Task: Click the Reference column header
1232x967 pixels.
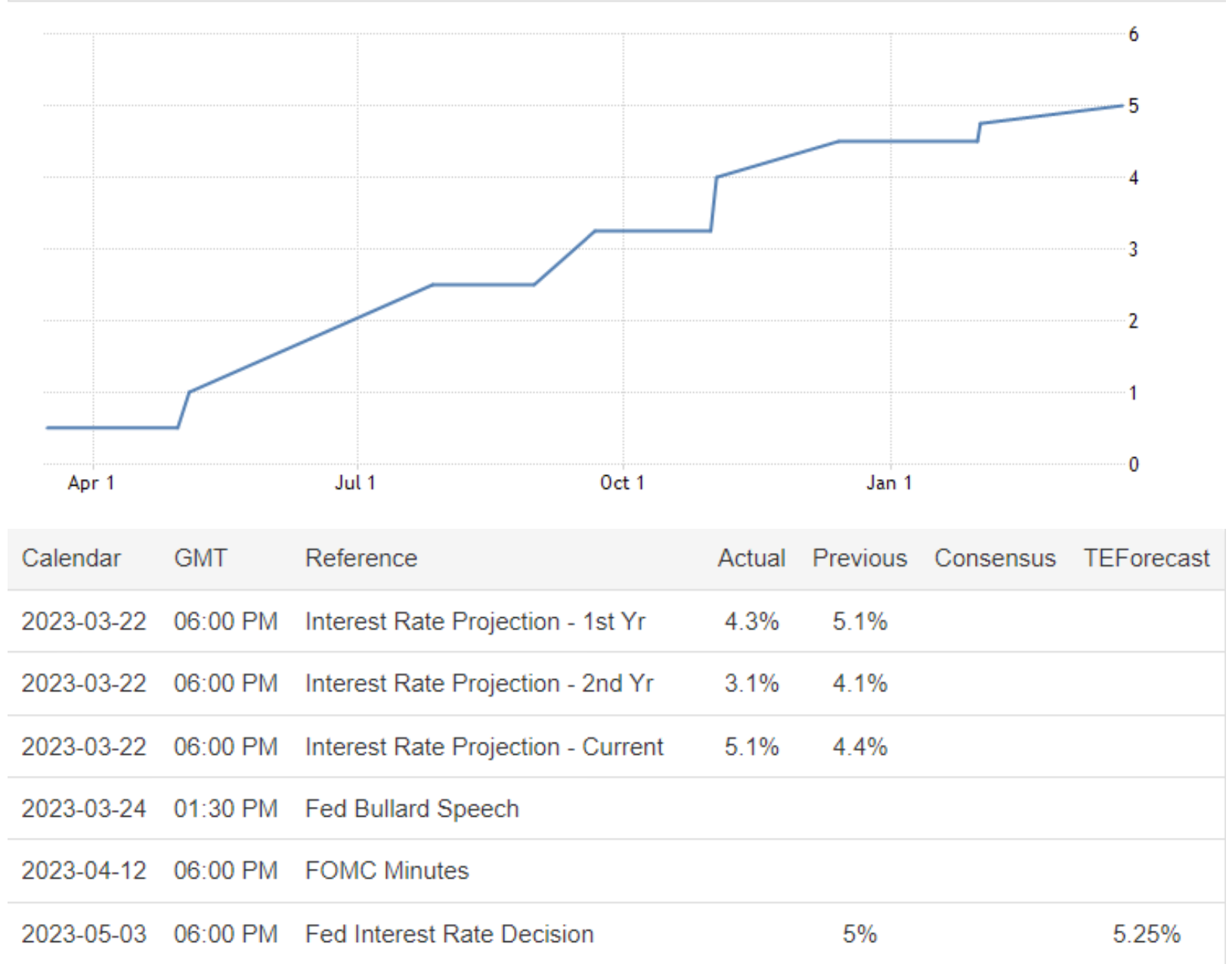Action: coord(361,558)
